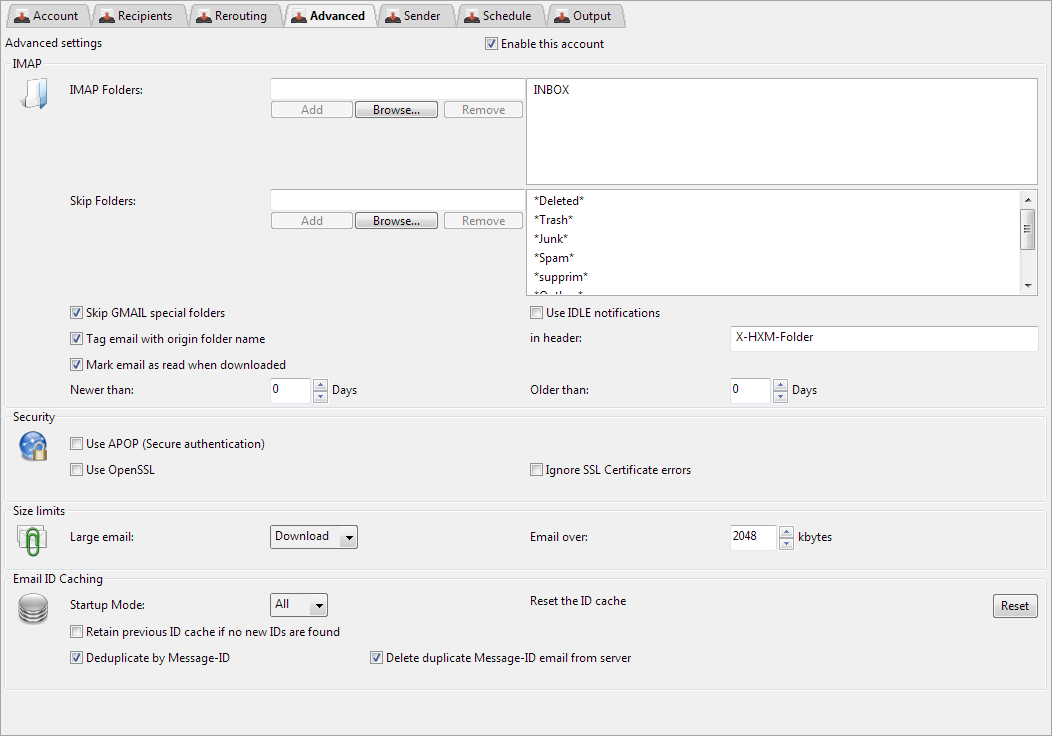Enable Use IDLE notifications

(537, 313)
